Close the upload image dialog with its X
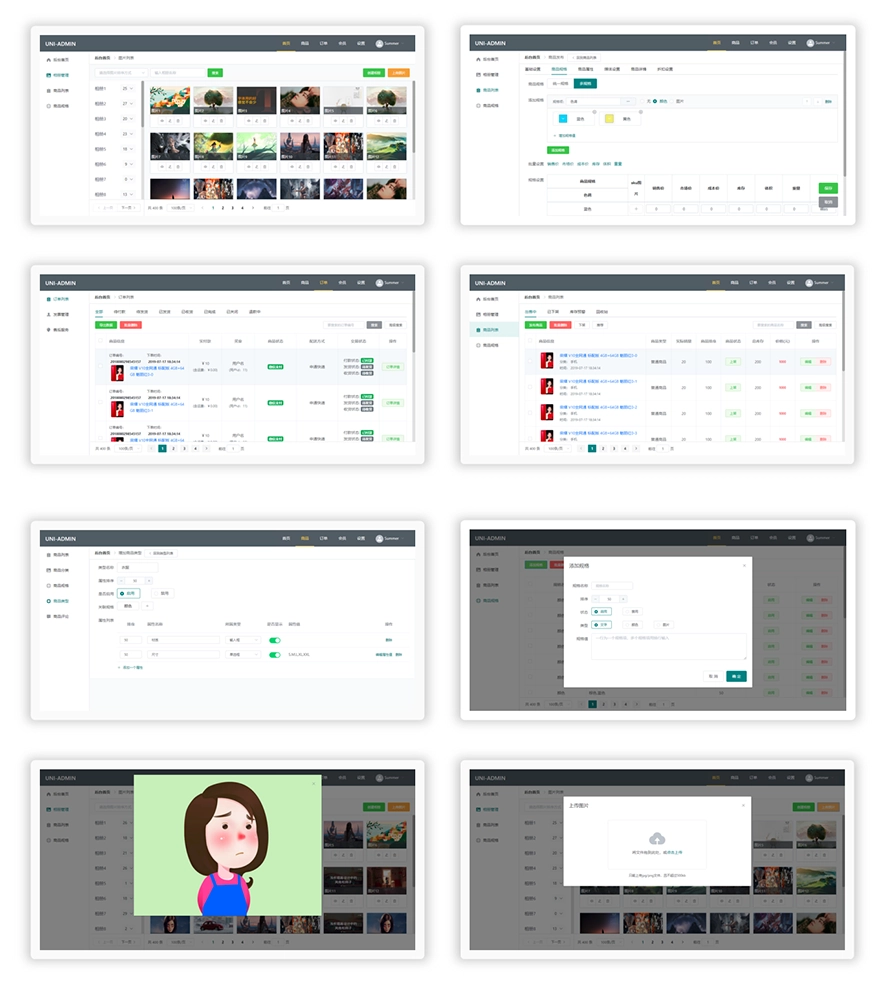Viewport: 880px width, 990px height. click(x=743, y=805)
